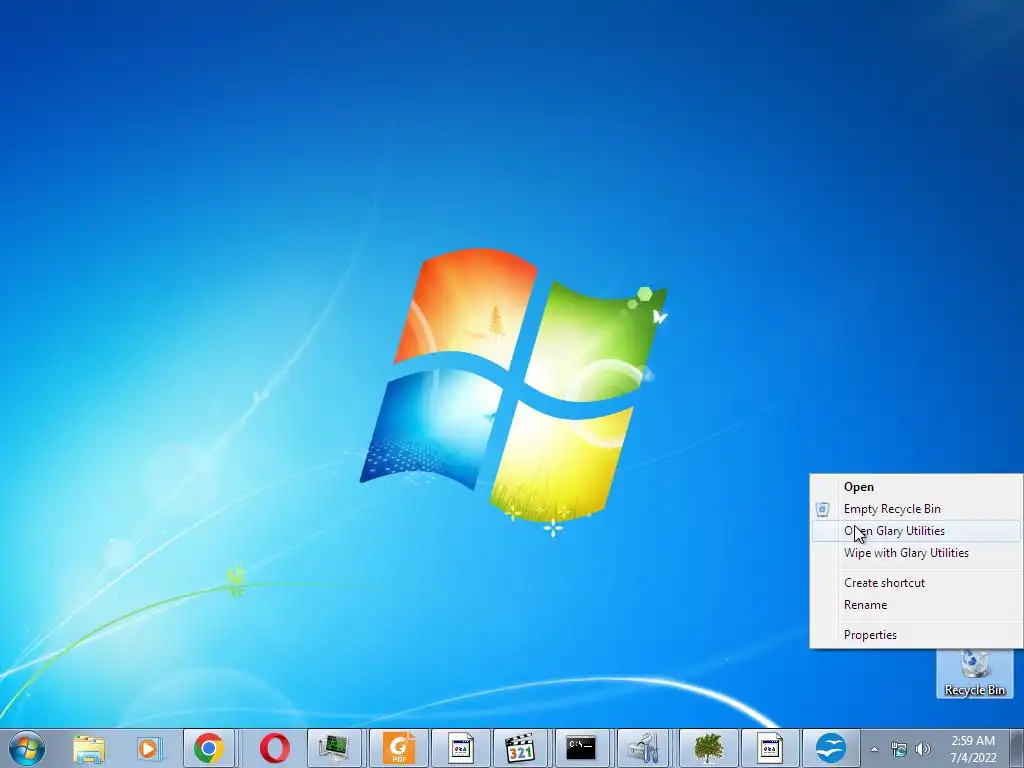
Task: Open the toolbox utilities taskbar icon
Action: [643, 748]
